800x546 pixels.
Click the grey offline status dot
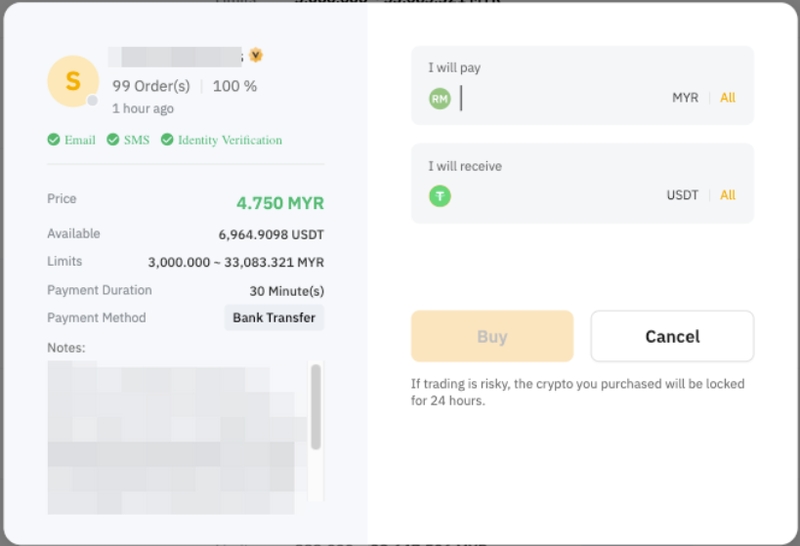pos(92,101)
